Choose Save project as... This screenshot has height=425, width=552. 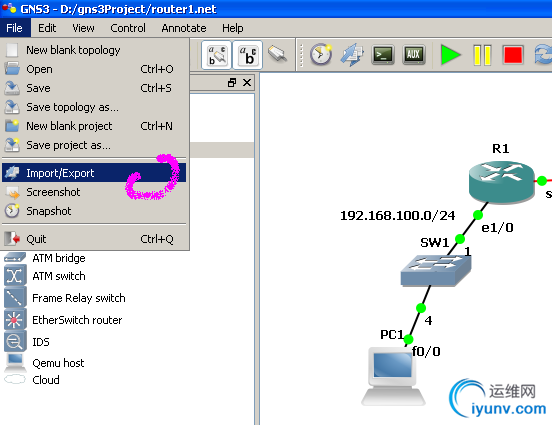point(94,145)
